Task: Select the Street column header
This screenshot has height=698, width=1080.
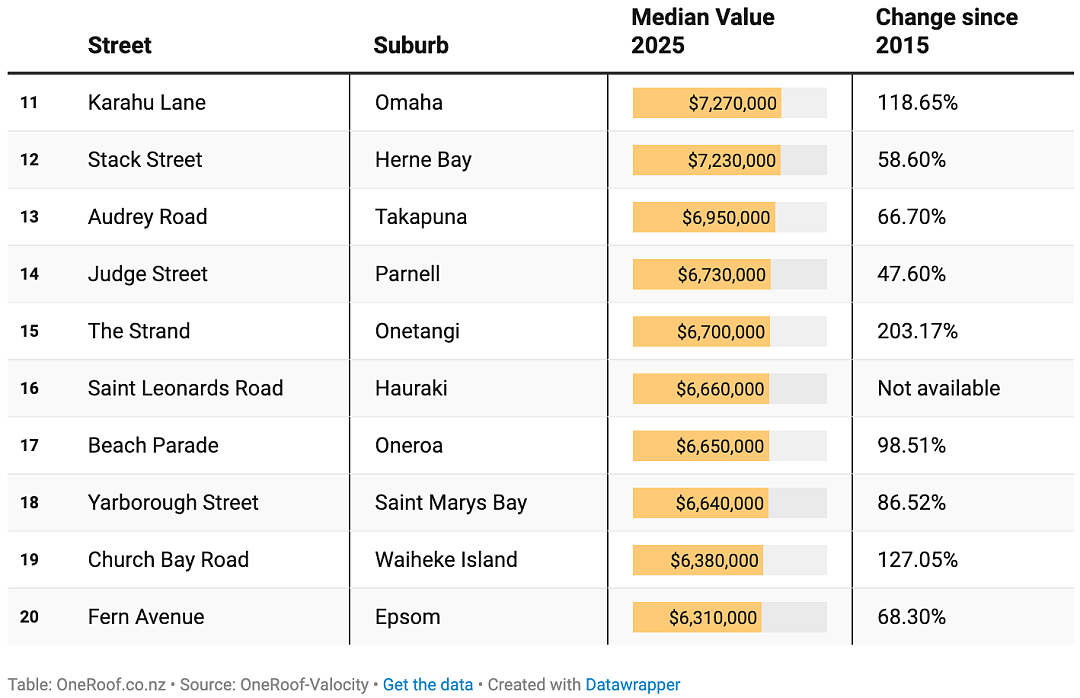Action: [119, 45]
